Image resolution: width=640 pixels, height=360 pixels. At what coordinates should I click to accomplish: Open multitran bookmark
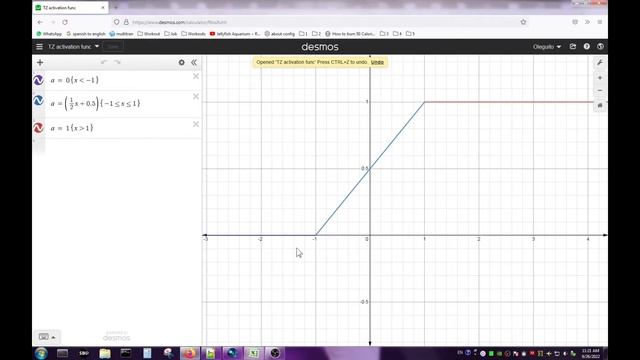click(x=121, y=34)
